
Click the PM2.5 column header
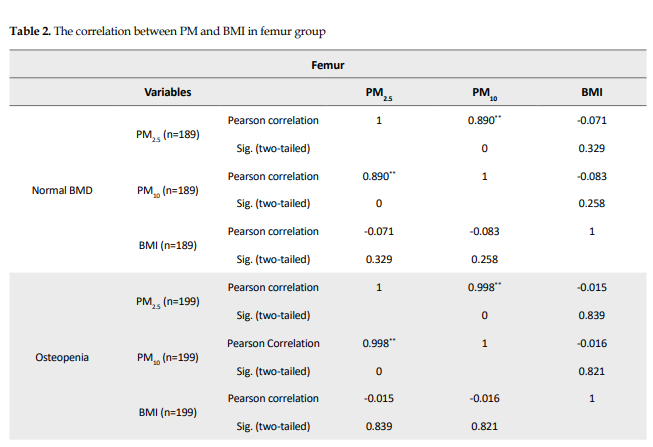[x=379, y=94]
